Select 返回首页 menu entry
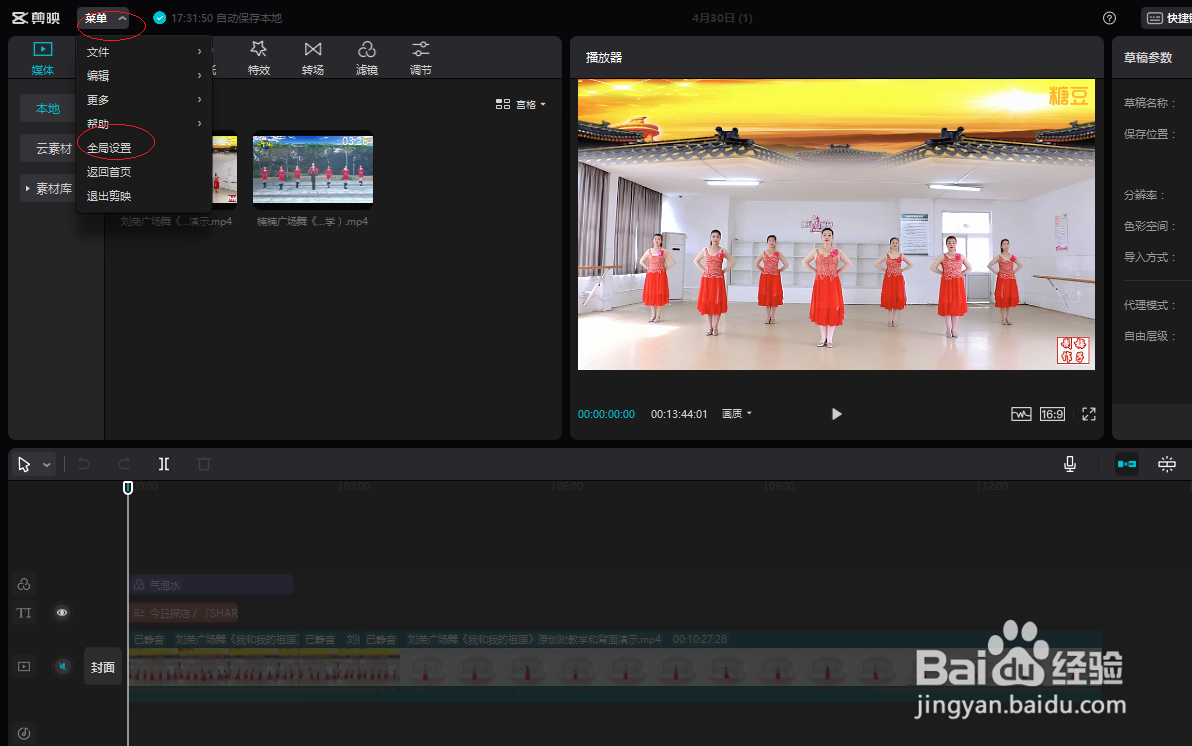This screenshot has height=746, width=1192. point(144,172)
